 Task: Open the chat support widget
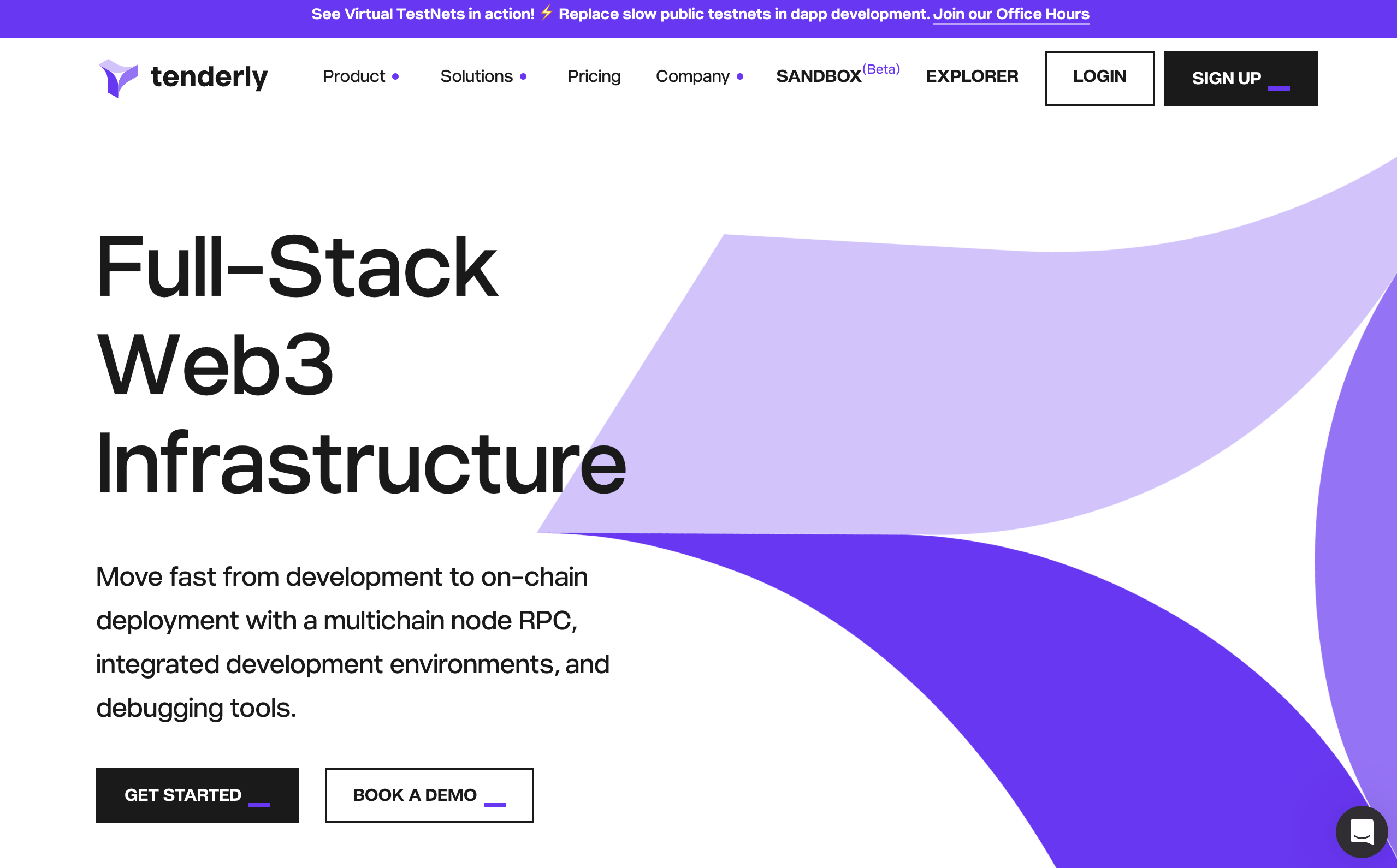coord(1362,831)
